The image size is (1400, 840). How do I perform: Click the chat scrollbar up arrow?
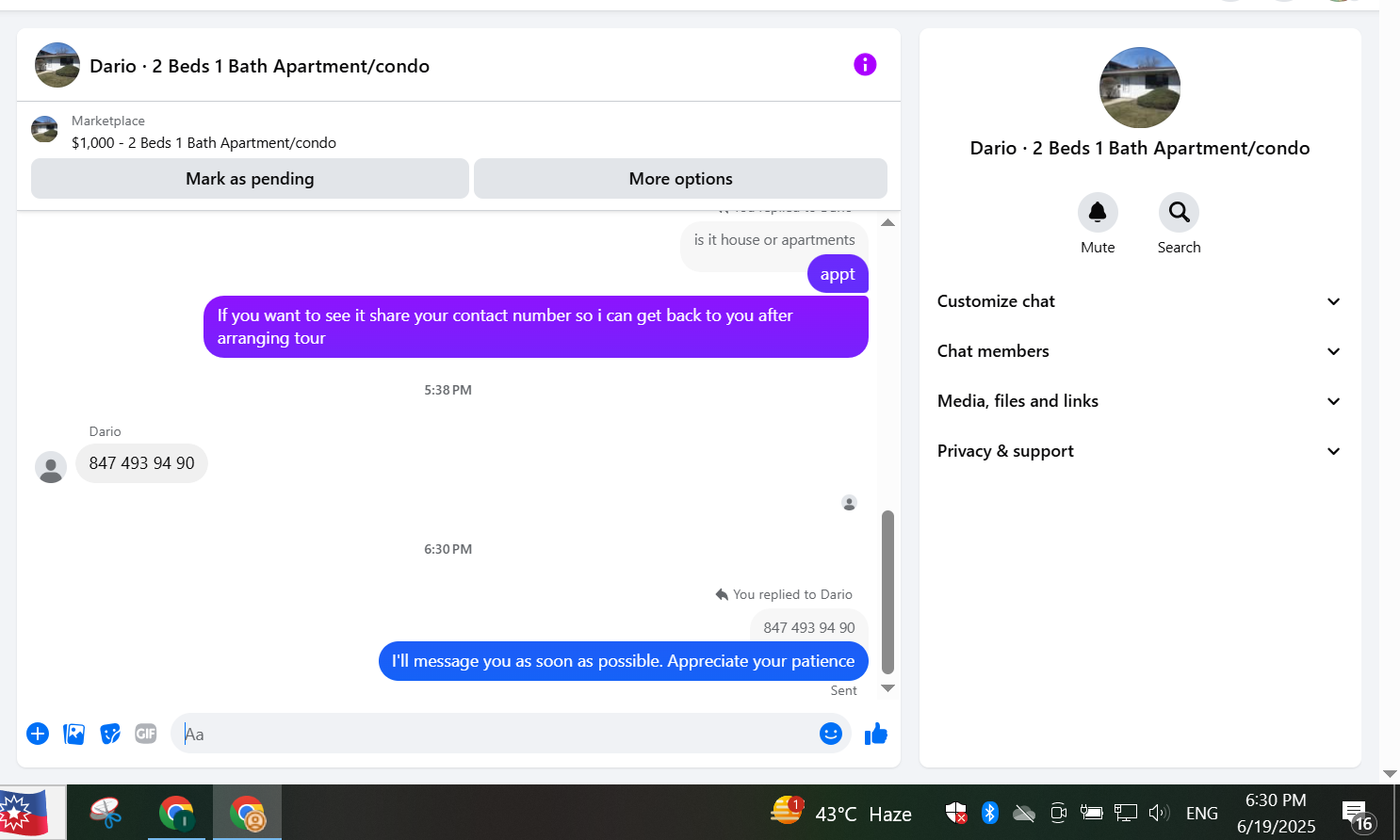887,222
